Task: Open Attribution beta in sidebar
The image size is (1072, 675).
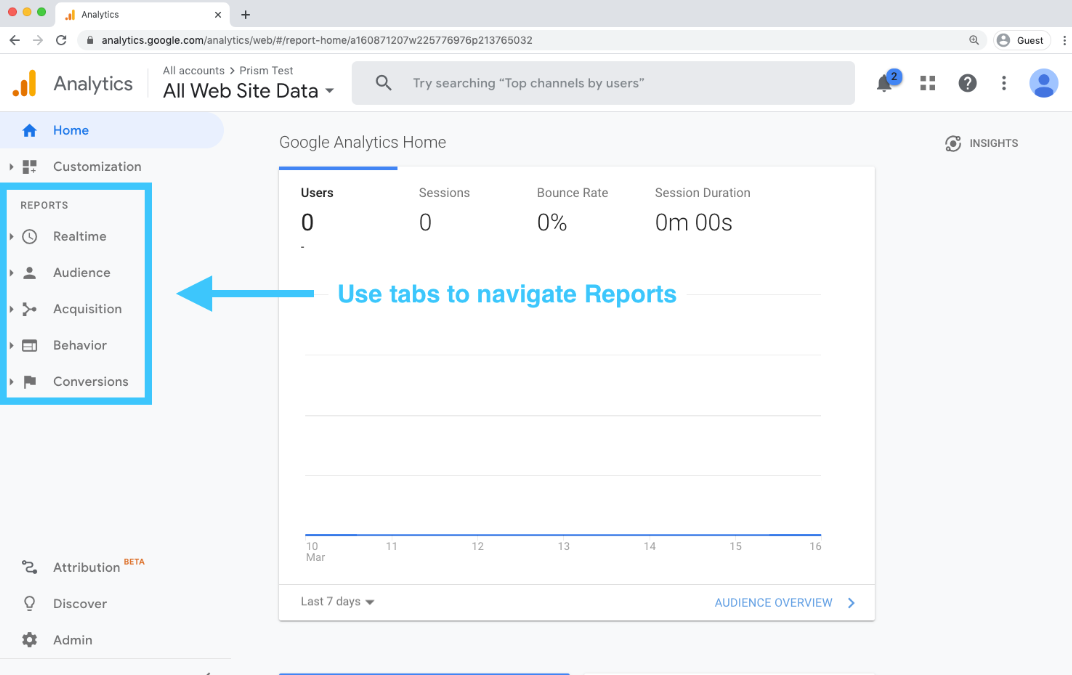Action: point(86,567)
